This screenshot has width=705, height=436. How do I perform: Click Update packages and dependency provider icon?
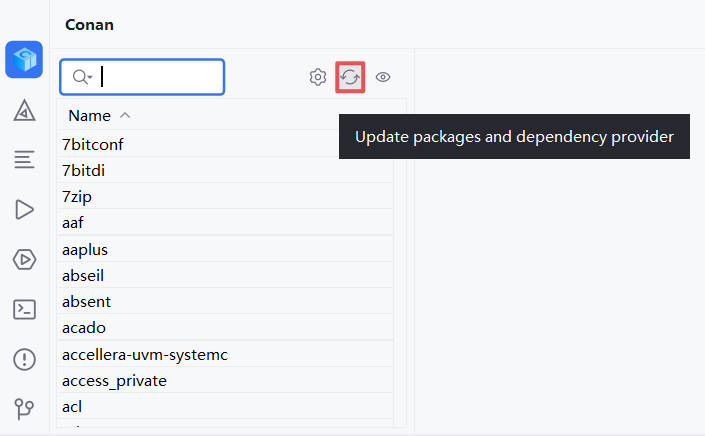pyautogui.click(x=350, y=77)
